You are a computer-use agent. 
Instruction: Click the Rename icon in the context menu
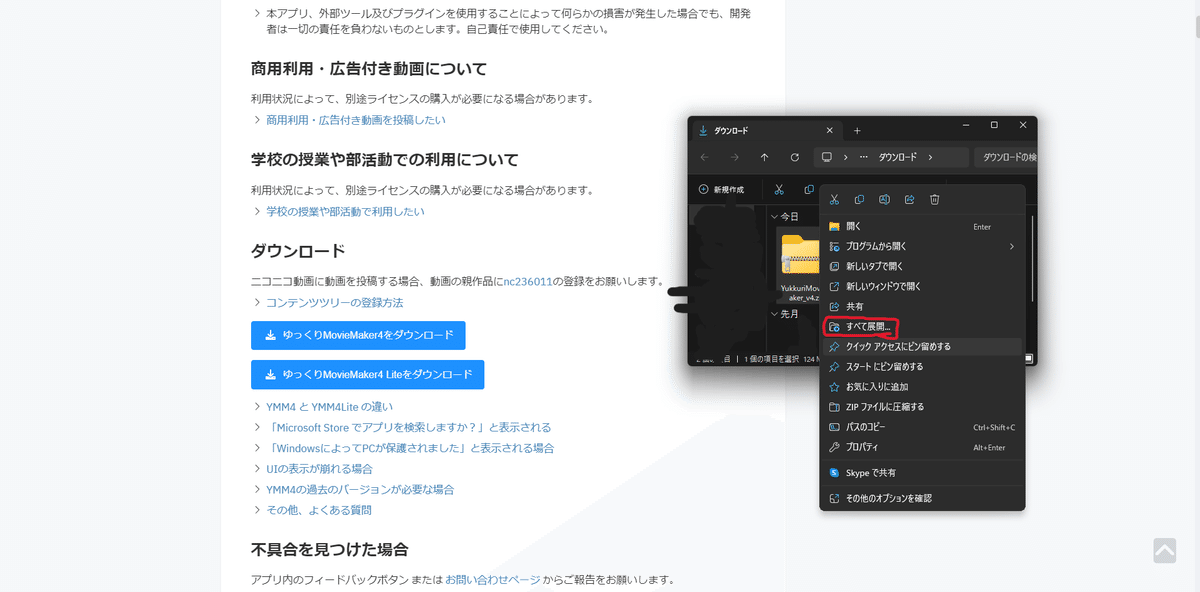[x=884, y=200]
